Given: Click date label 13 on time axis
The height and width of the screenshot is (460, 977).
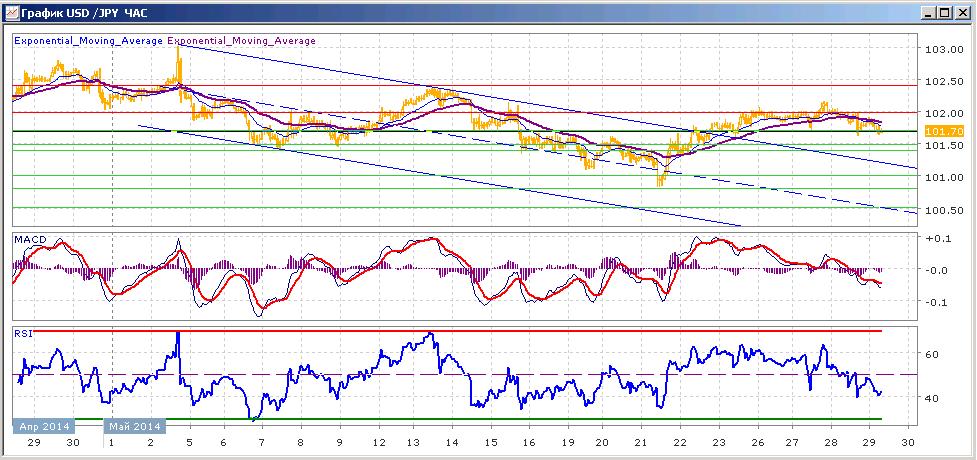Looking at the screenshot, I should click(414, 443).
